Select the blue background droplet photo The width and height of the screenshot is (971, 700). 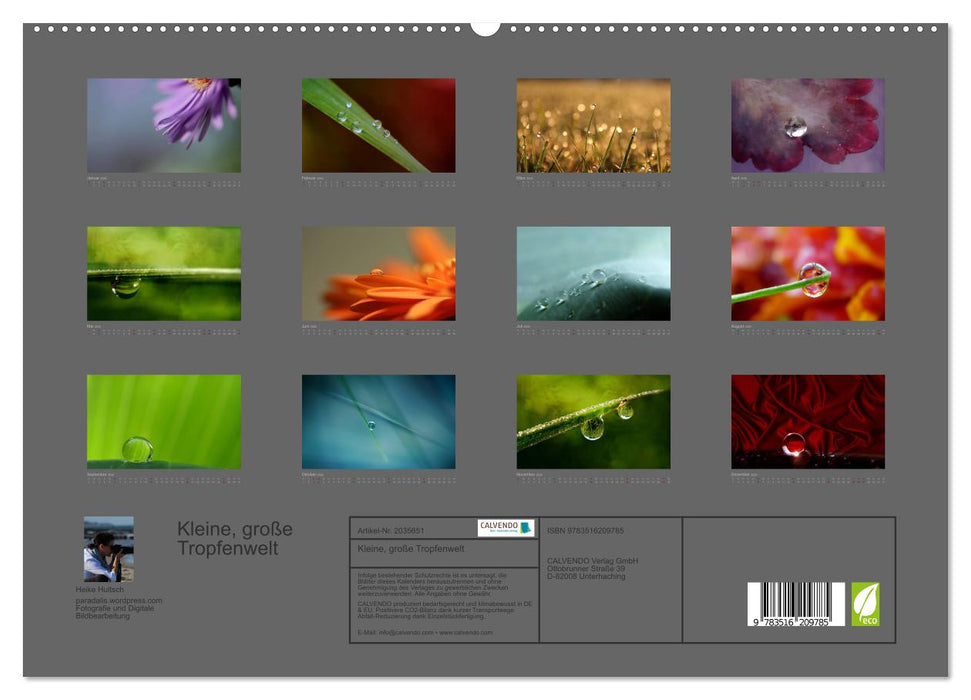point(378,421)
